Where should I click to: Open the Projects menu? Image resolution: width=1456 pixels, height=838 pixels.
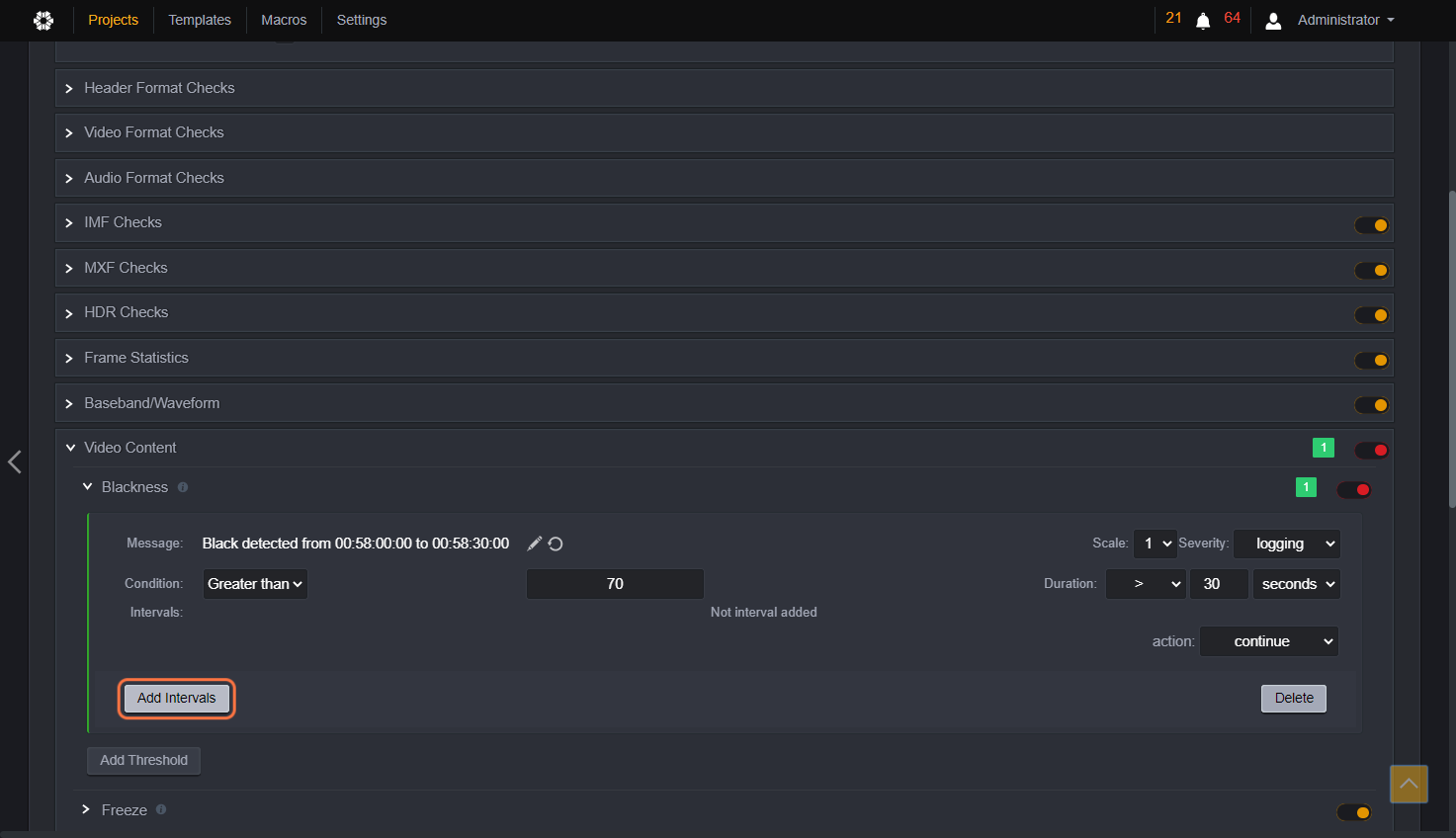click(114, 20)
